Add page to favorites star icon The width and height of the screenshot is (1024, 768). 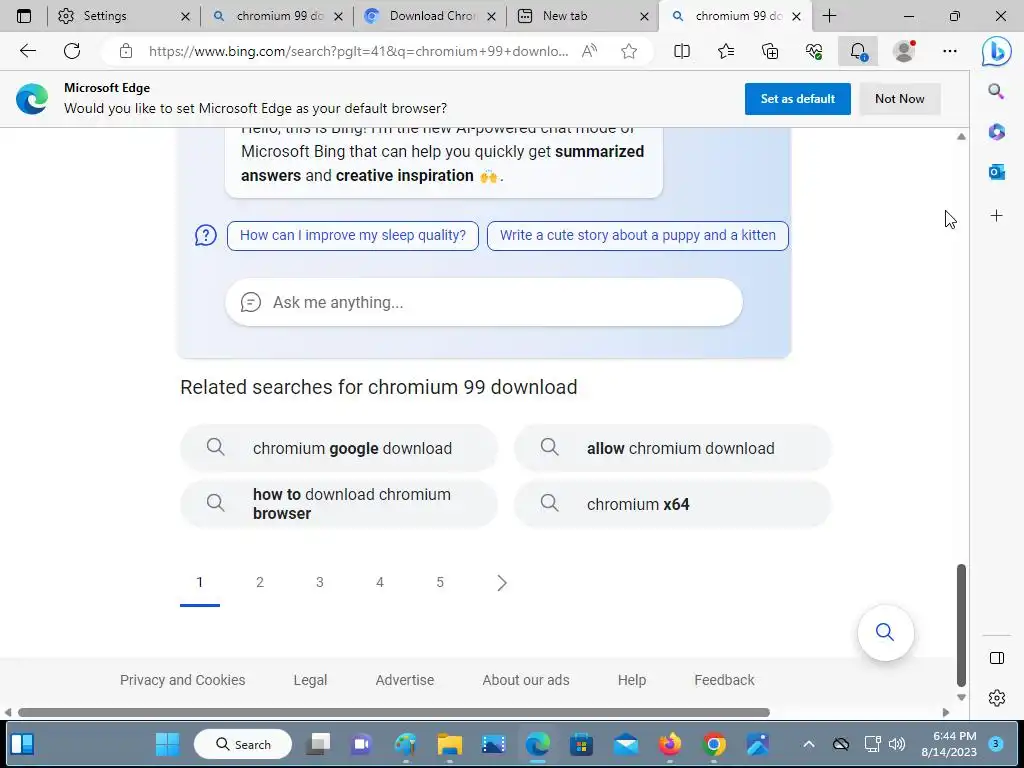(629, 51)
